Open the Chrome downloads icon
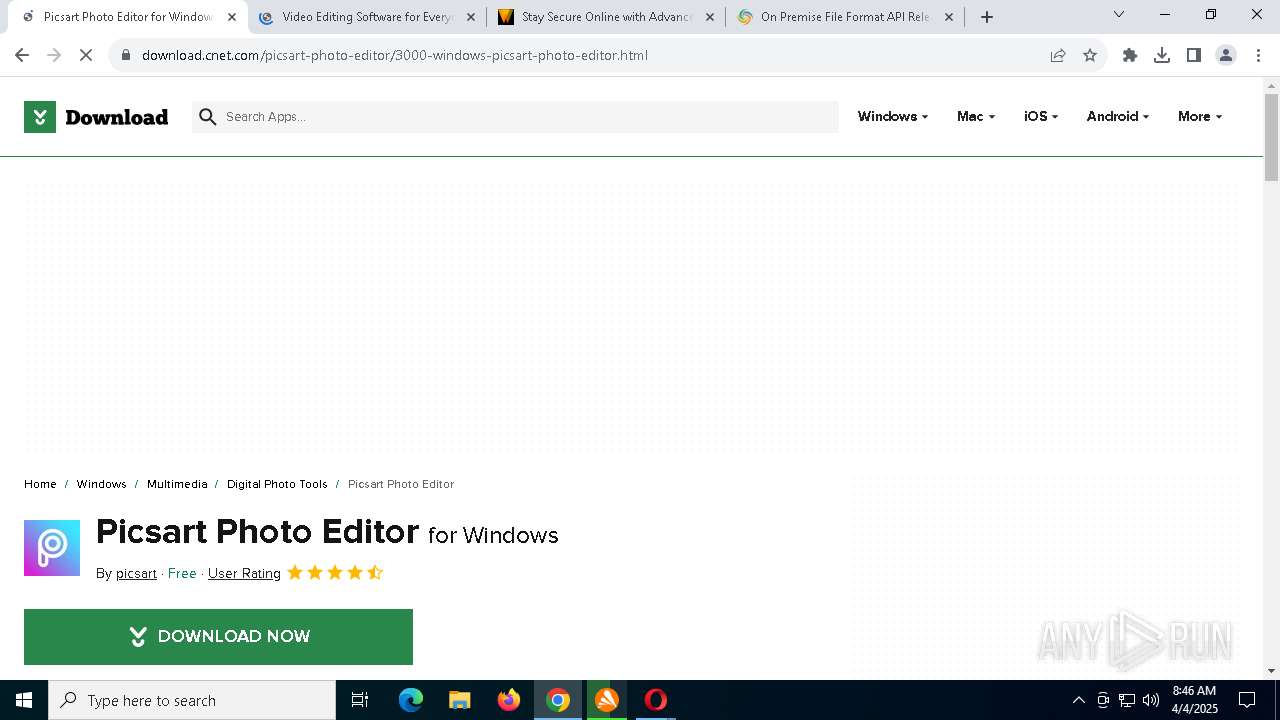Image resolution: width=1280 pixels, height=720 pixels. [x=1162, y=55]
